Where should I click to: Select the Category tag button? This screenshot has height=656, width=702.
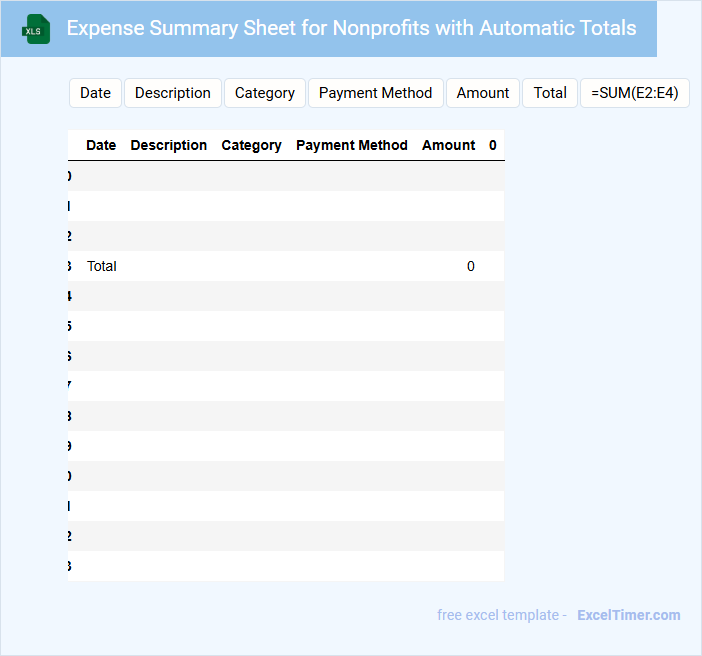(x=265, y=93)
